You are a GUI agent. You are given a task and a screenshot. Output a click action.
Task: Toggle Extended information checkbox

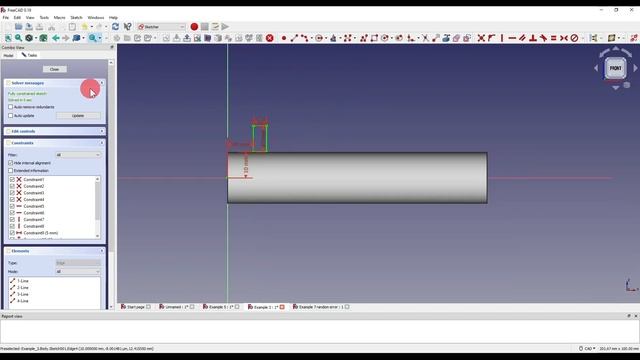pyautogui.click(x=11, y=171)
